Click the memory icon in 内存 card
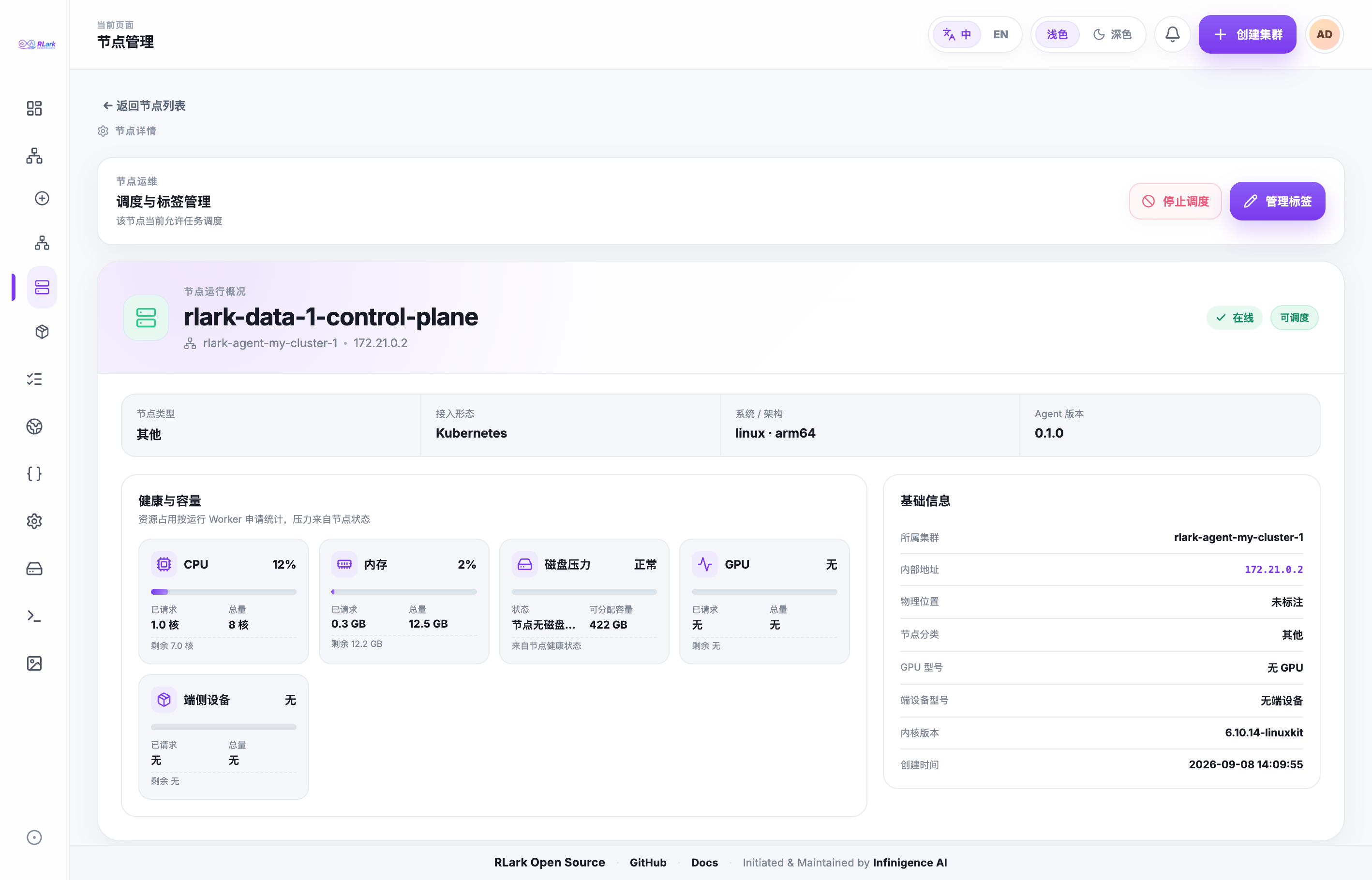The width and height of the screenshot is (1372, 880). (344, 565)
